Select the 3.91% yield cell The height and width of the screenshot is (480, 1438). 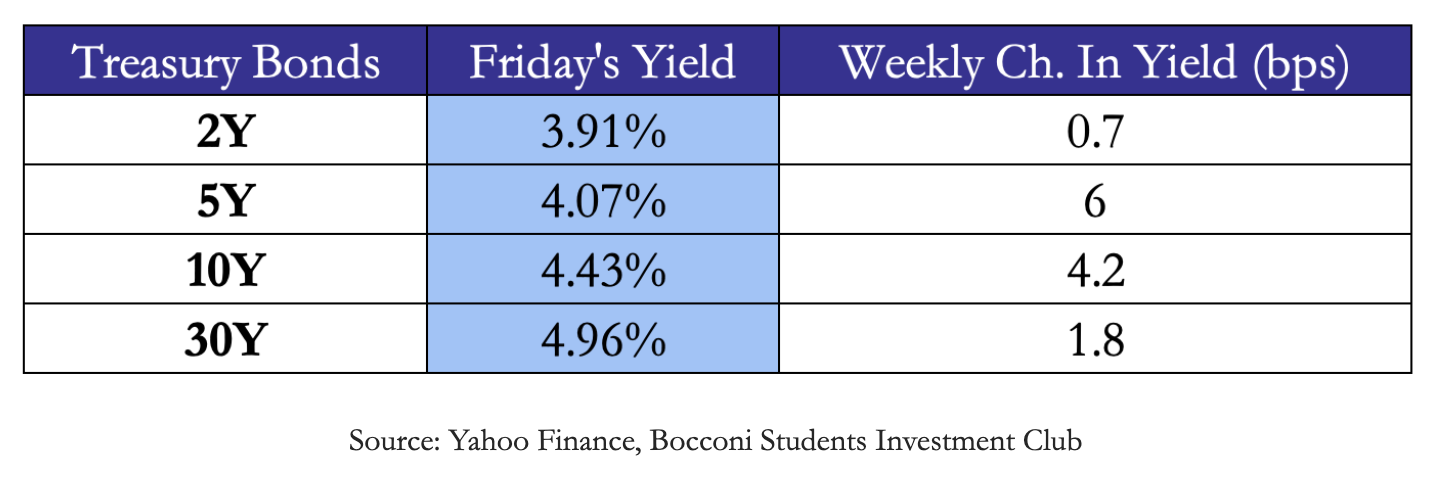click(x=602, y=133)
